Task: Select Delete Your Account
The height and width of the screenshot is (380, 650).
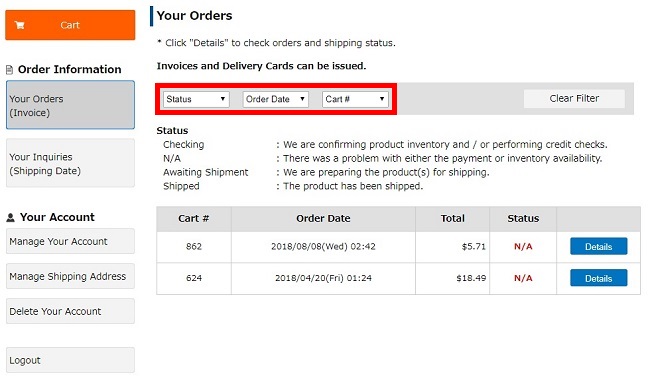Action: point(70,311)
